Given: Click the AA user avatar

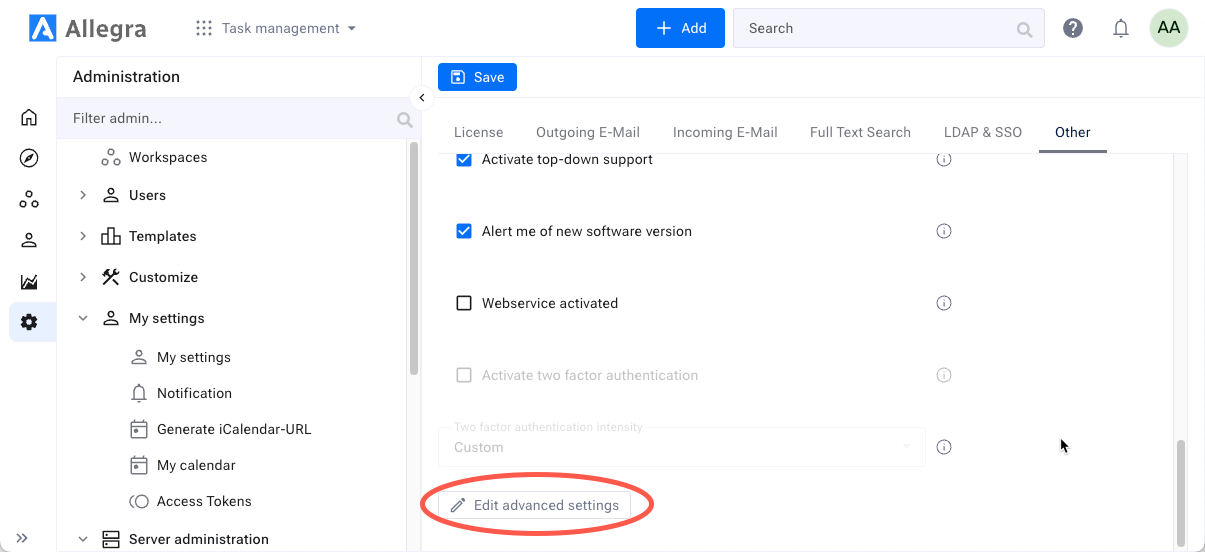Looking at the screenshot, I should [x=1168, y=28].
